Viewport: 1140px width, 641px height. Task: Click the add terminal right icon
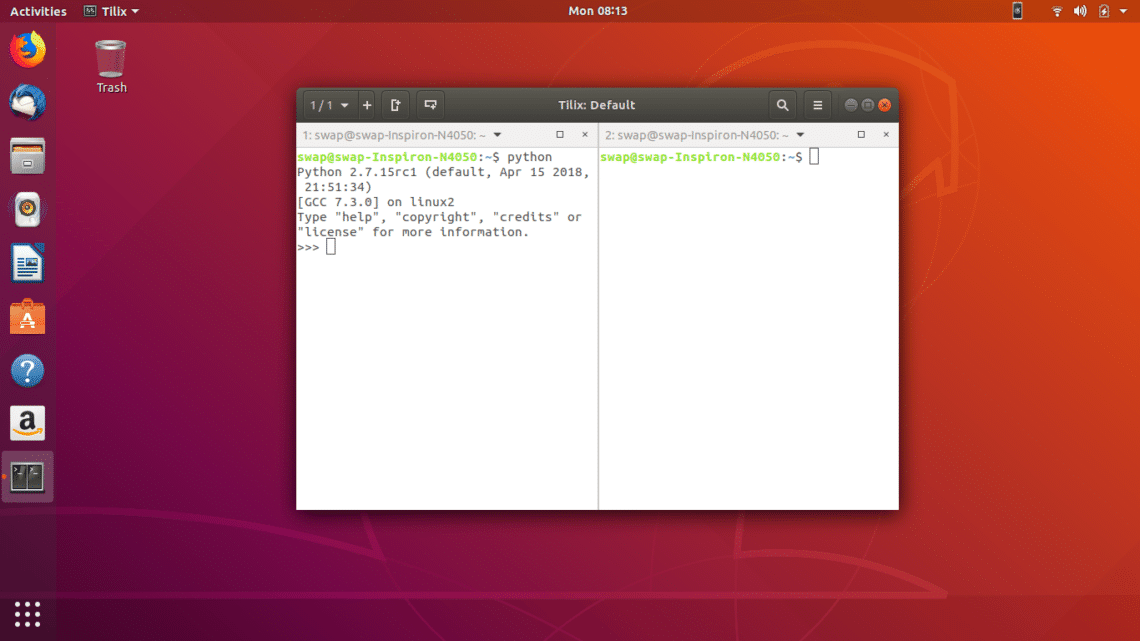[x=396, y=105]
